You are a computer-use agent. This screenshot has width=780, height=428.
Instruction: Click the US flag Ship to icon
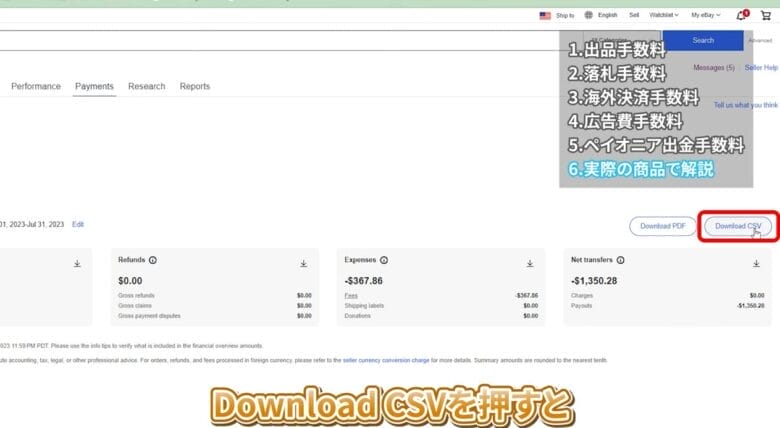[545, 16]
